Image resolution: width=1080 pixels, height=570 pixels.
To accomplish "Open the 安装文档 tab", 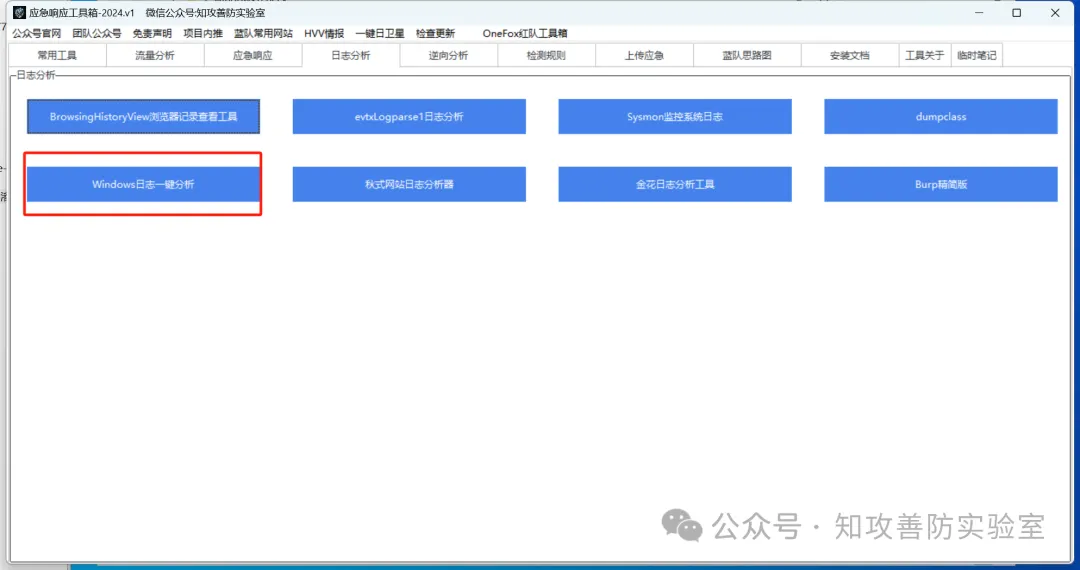I will coord(849,55).
